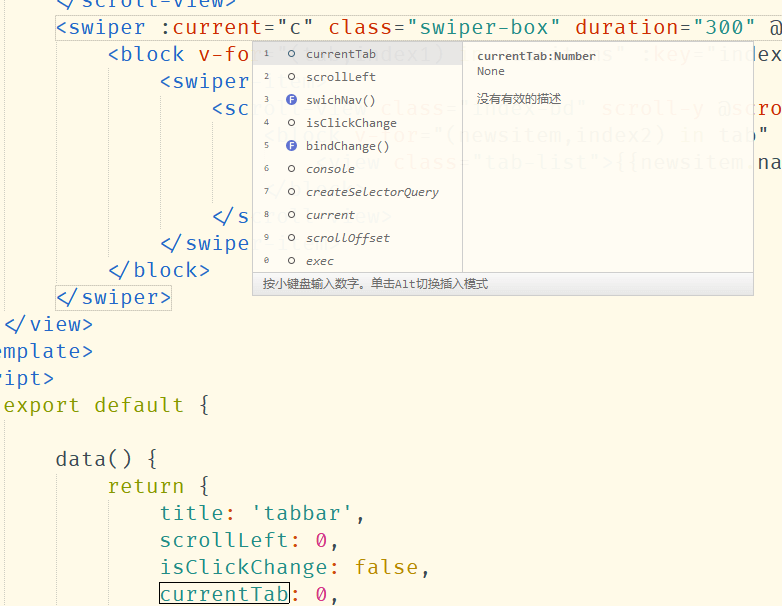Viewport: 782px width, 606px height.
Task: Select isClickChange completion entry
Action: [x=358, y=123]
